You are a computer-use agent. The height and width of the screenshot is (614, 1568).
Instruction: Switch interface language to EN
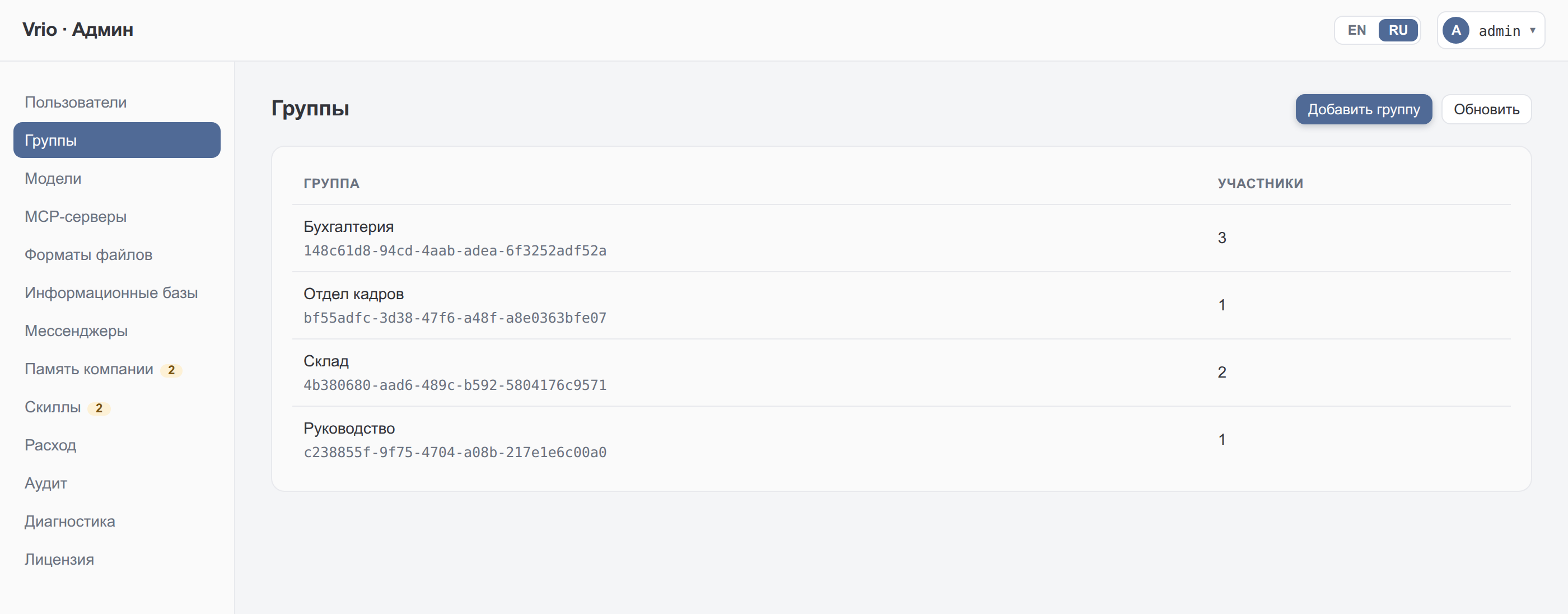pyautogui.click(x=1356, y=30)
